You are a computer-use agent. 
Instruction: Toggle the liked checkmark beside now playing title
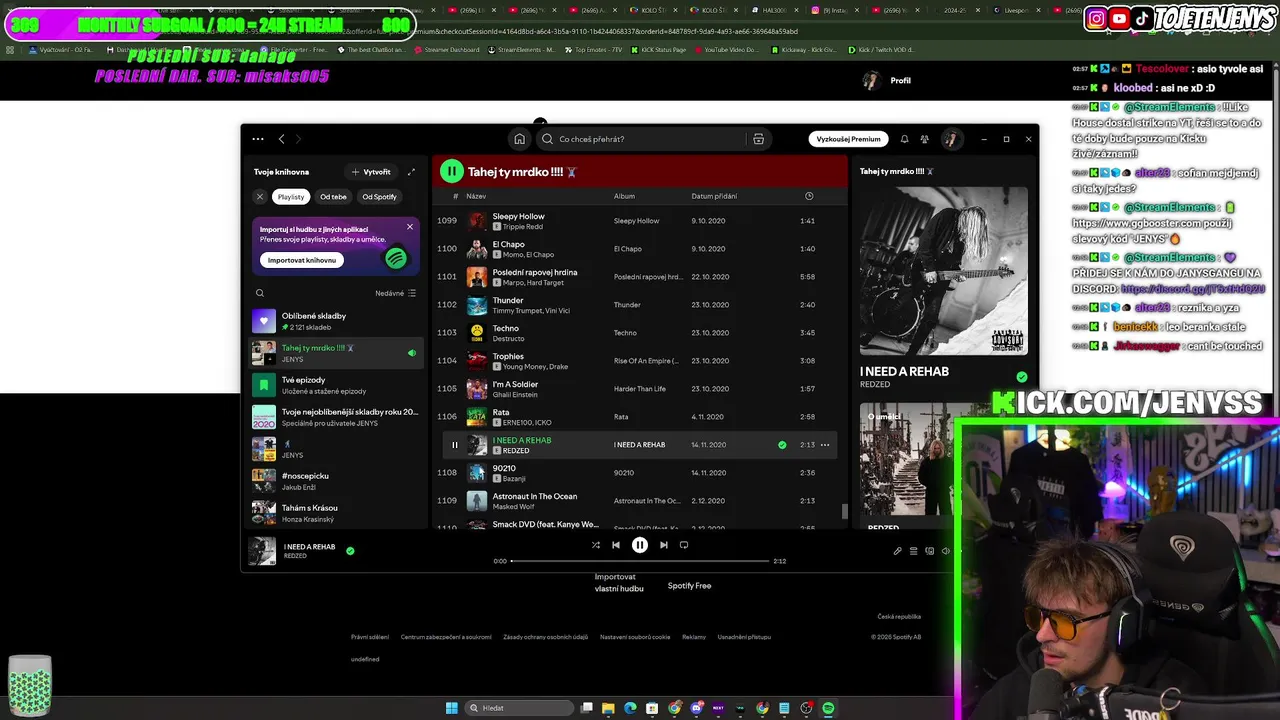pyautogui.click(x=350, y=550)
